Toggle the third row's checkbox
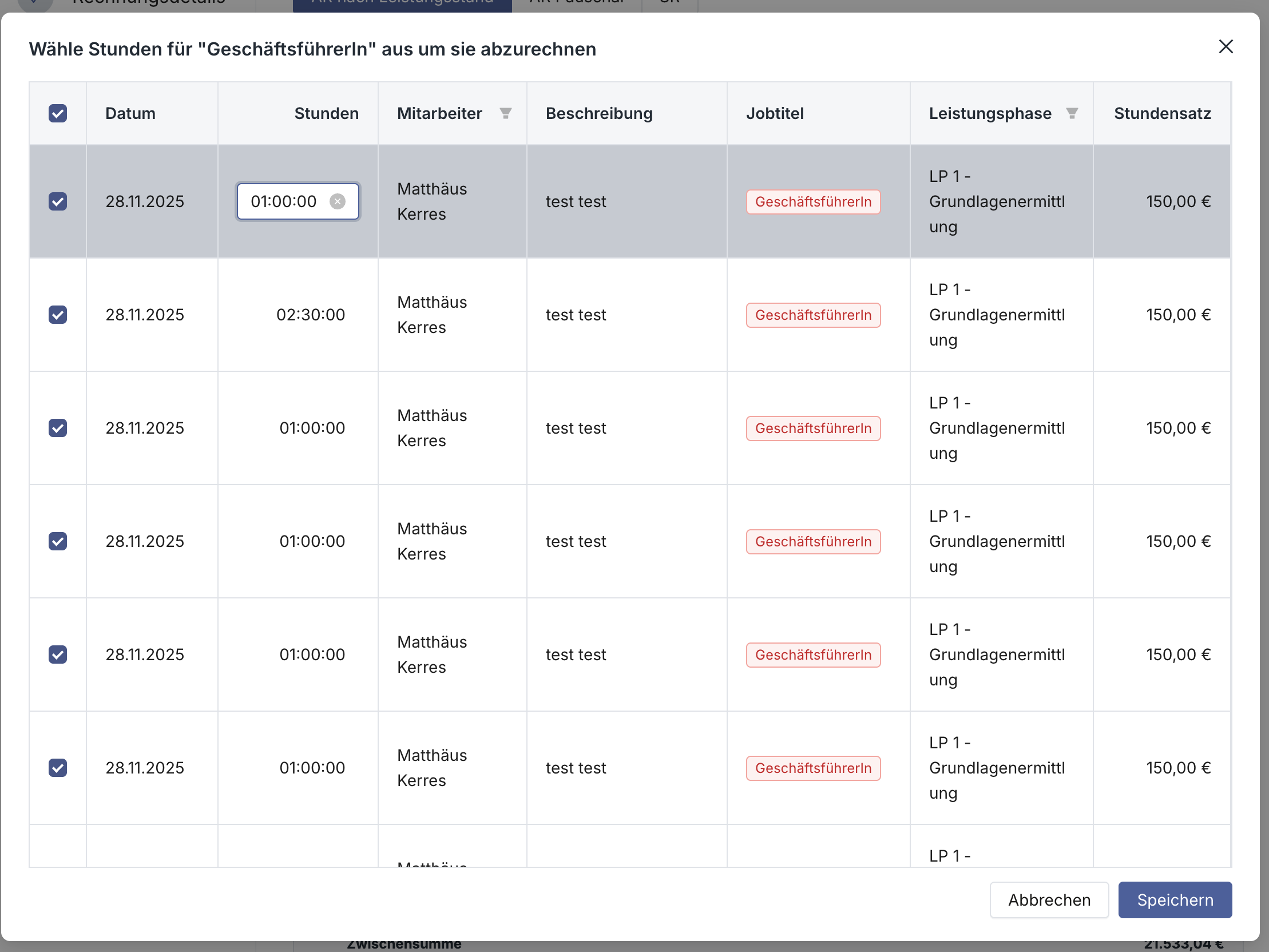The image size is (1269, 952). point(58,428)
